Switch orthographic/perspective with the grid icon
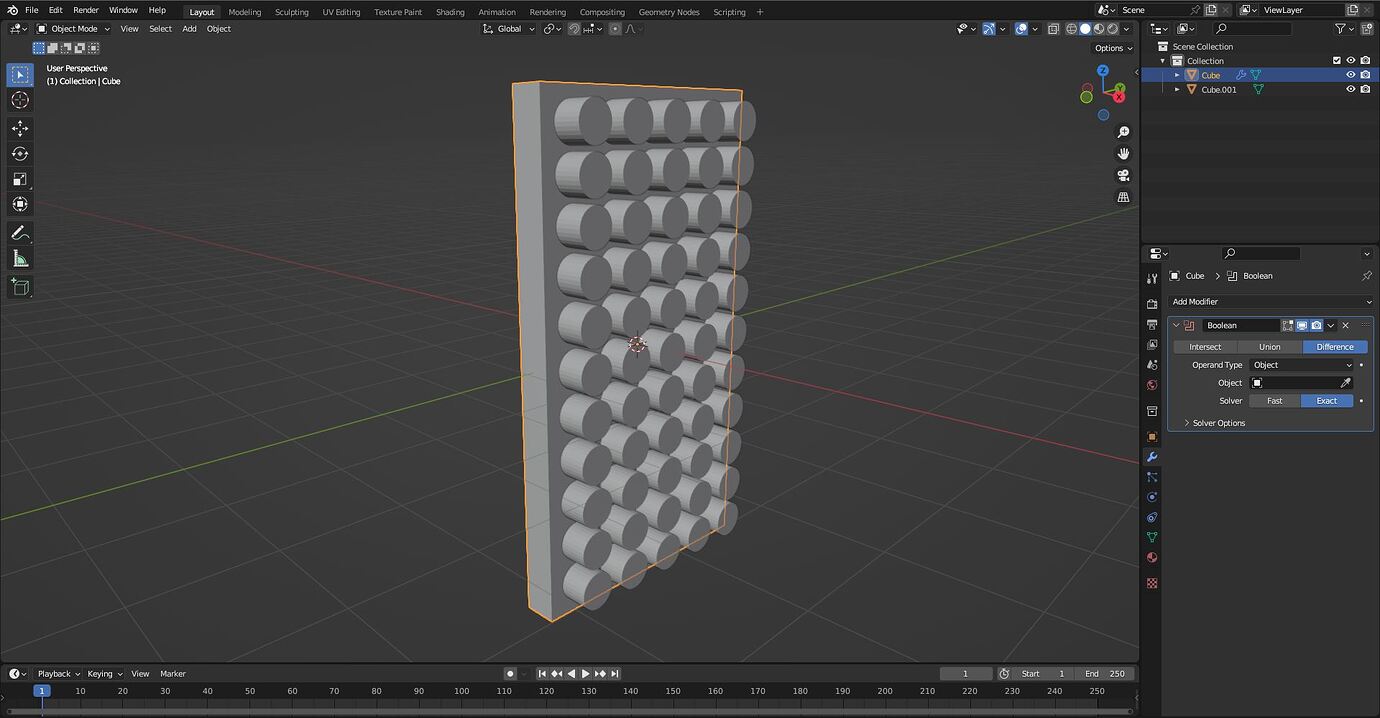 point(1123,197)
